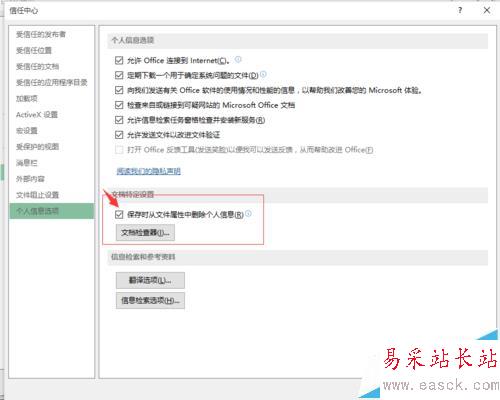Select 受信任的应用程序目录 entry
Image resolution: width=500 pixels, height=400 pixels.
click(x=52, y=82)
